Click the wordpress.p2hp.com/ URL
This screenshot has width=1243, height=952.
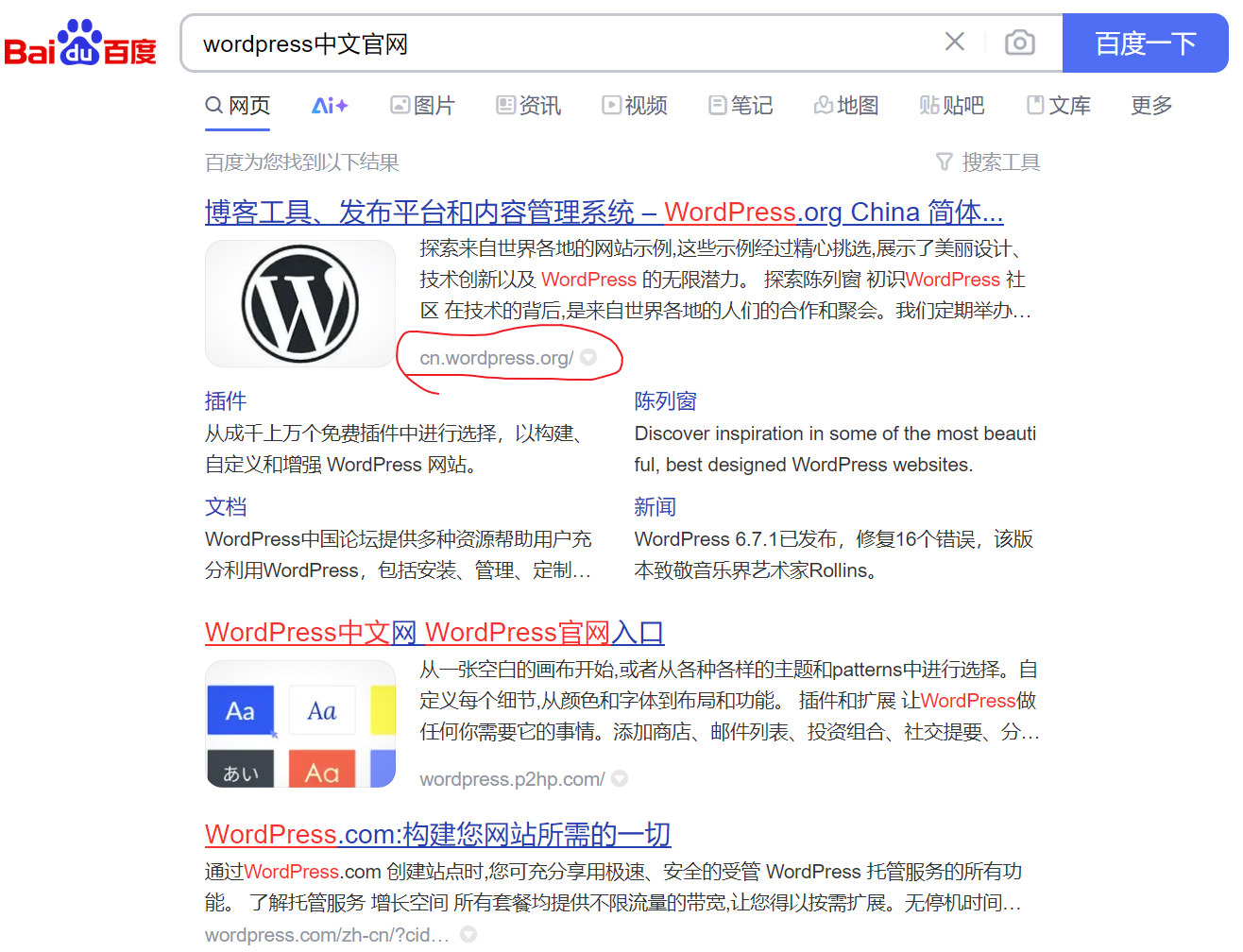512,779
